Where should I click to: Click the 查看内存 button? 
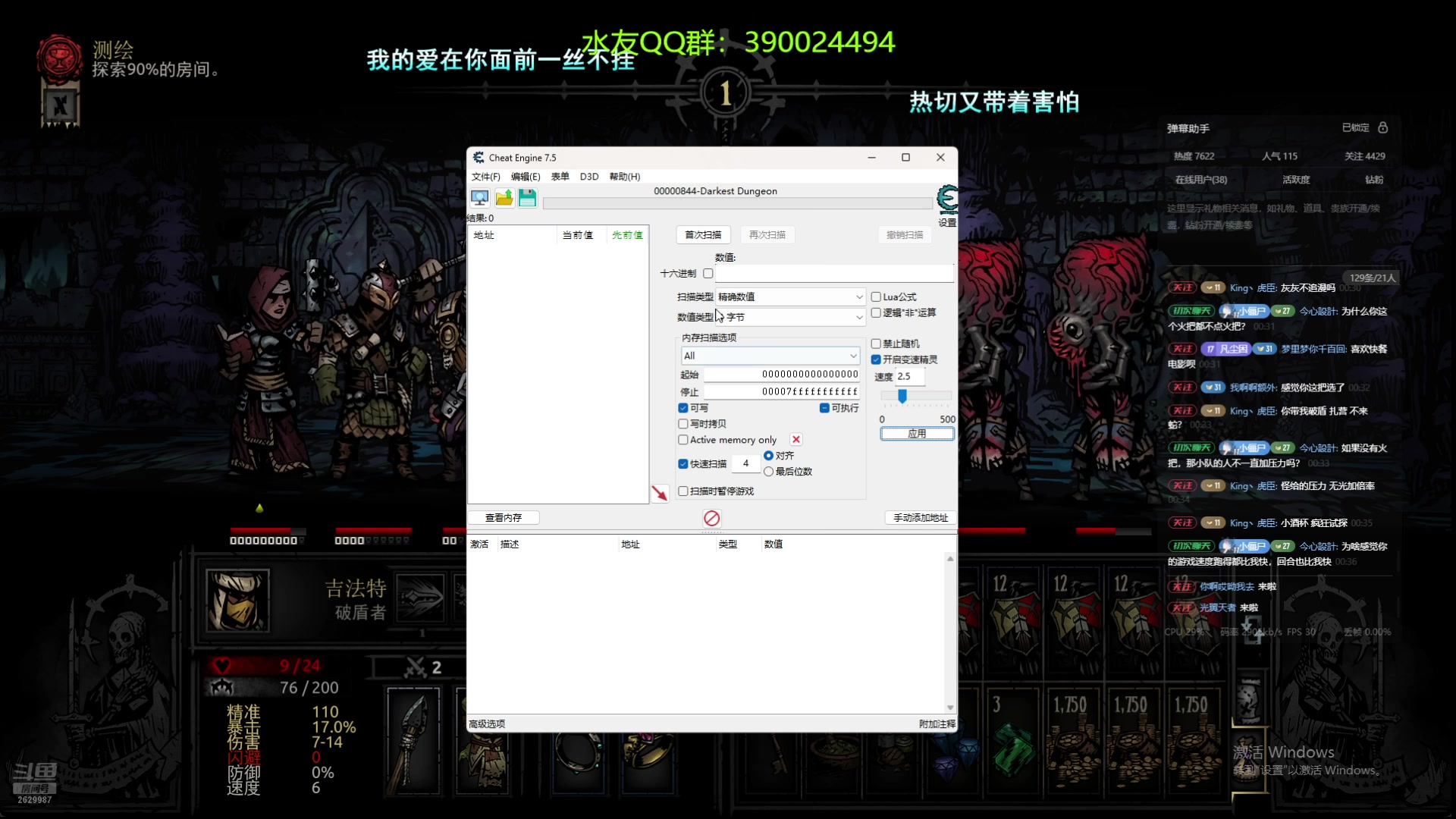pyautogui.click(x=504, y=518)
